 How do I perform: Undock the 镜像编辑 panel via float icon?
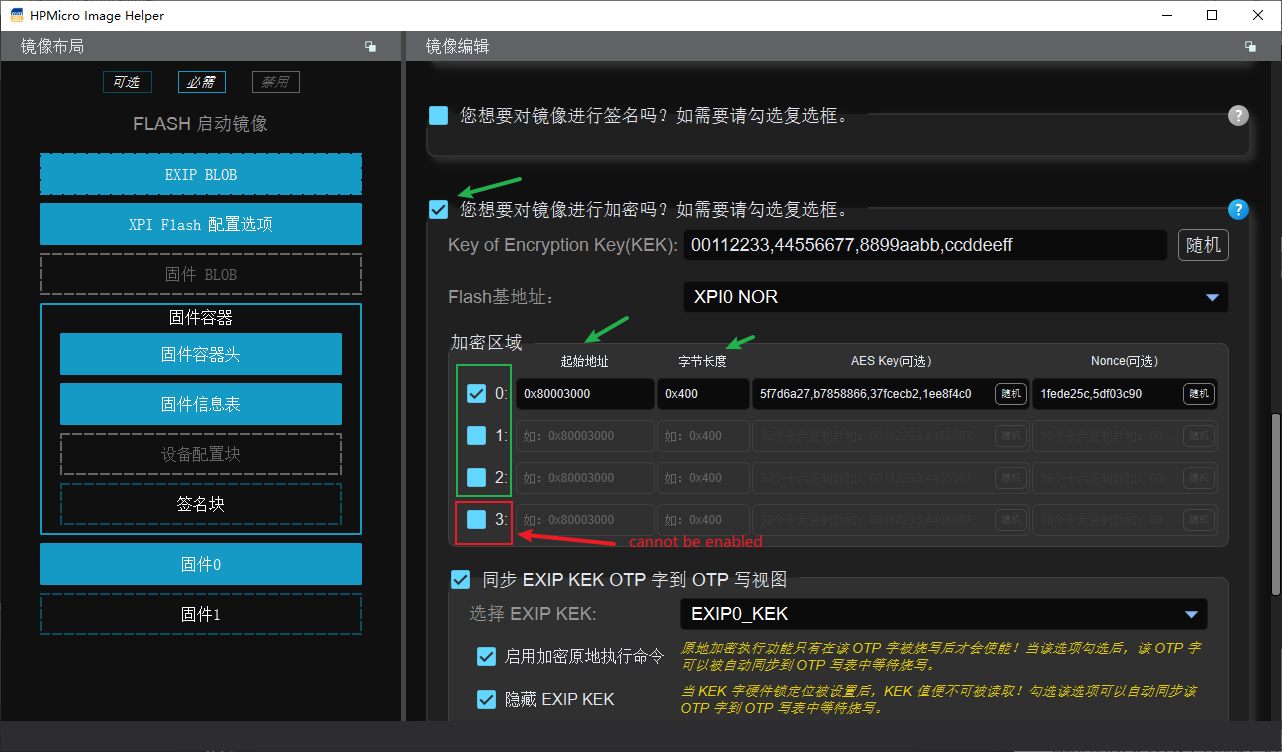[x=1250, y=47]
